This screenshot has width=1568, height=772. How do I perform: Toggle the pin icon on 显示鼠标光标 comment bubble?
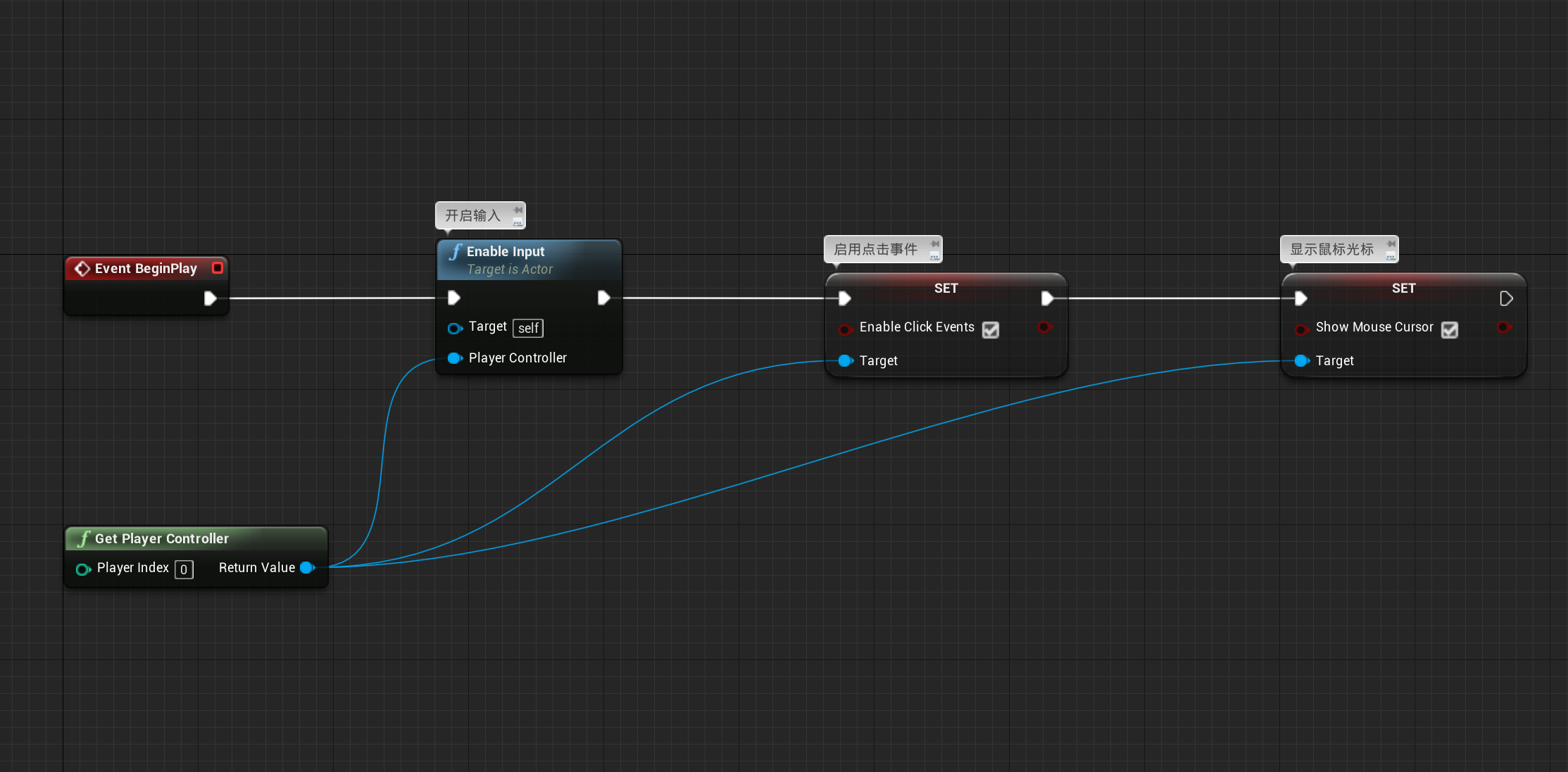point(1391,244)
